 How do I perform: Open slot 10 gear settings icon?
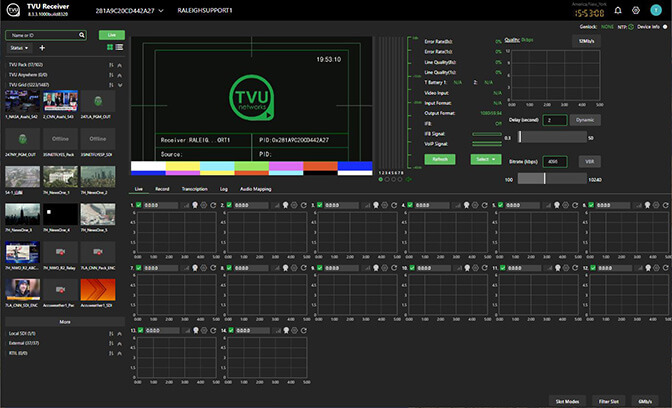475,268
